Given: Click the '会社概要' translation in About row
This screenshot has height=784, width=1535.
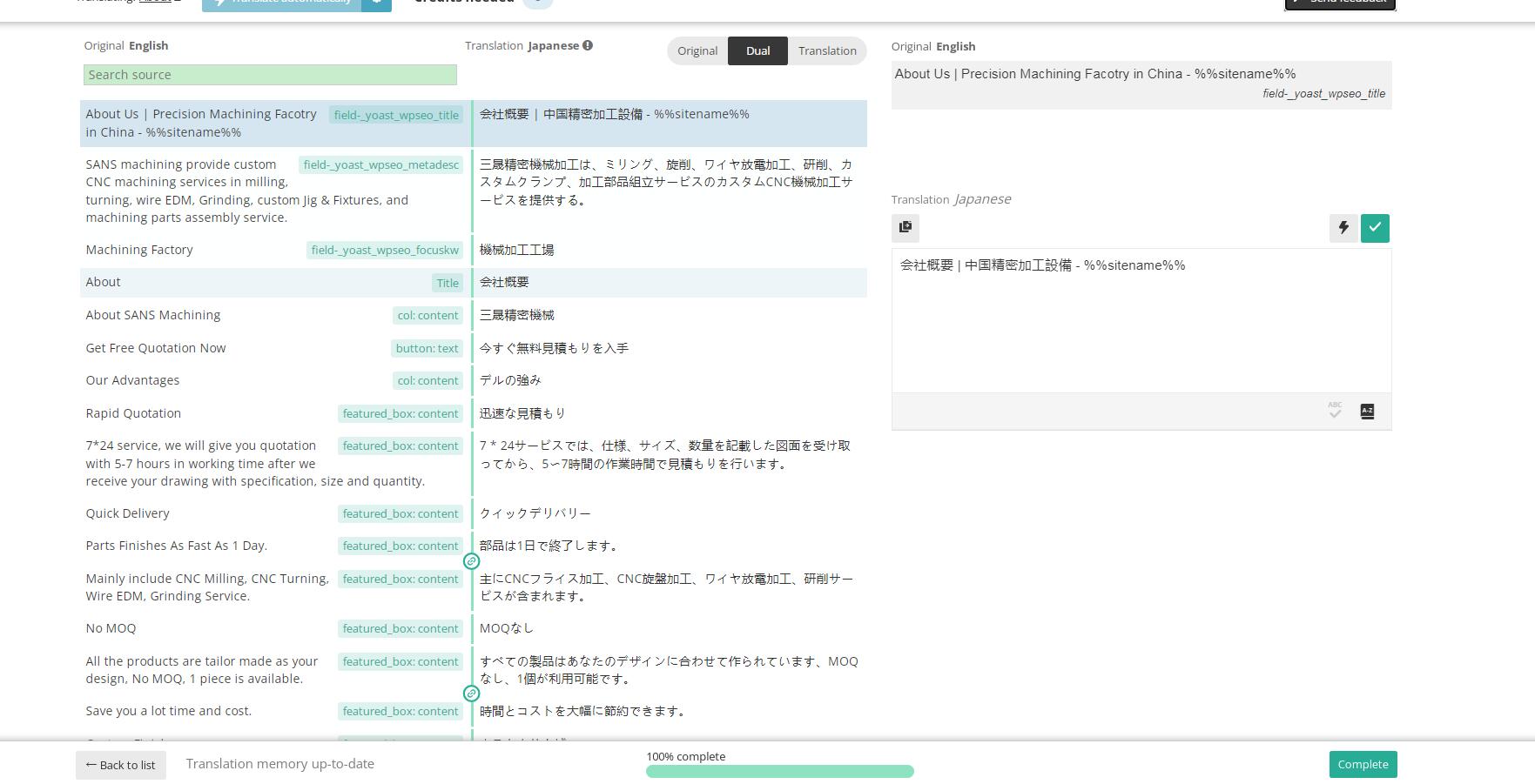Looking at the screenshot, I should click(504, 282).
